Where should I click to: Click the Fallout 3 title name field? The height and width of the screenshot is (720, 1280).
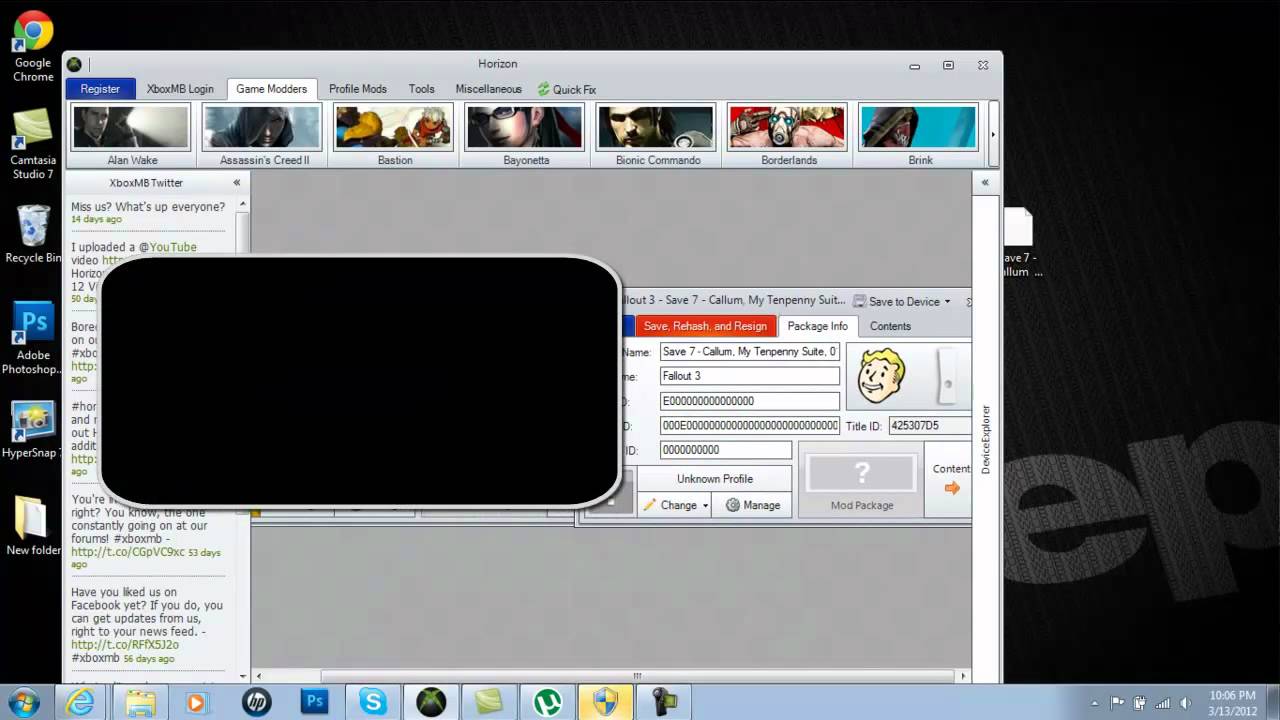(750, 376)
